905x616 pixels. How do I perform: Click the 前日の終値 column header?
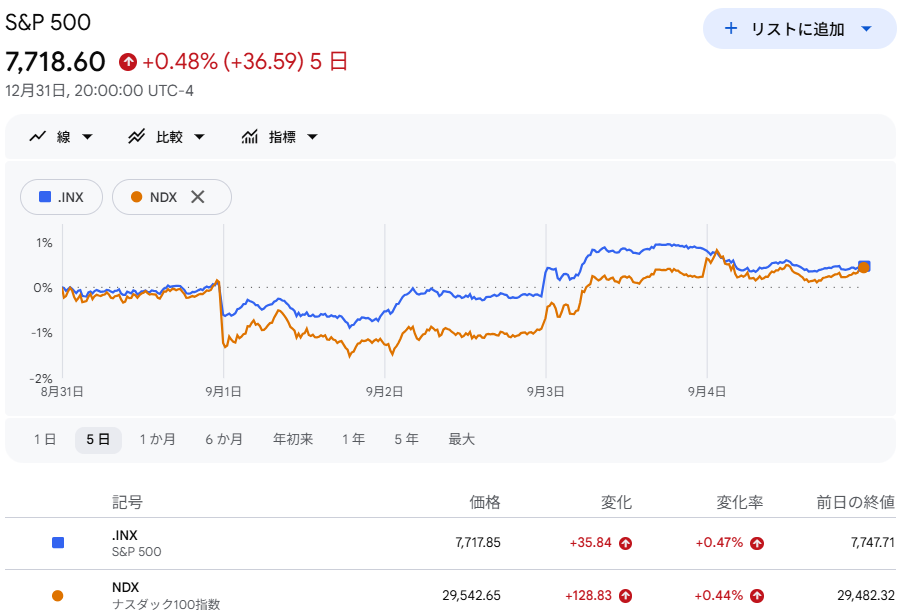click(x=855, y=502)
